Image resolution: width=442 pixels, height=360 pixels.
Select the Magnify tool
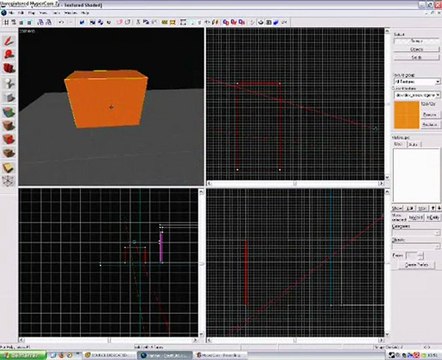point(9,55)
